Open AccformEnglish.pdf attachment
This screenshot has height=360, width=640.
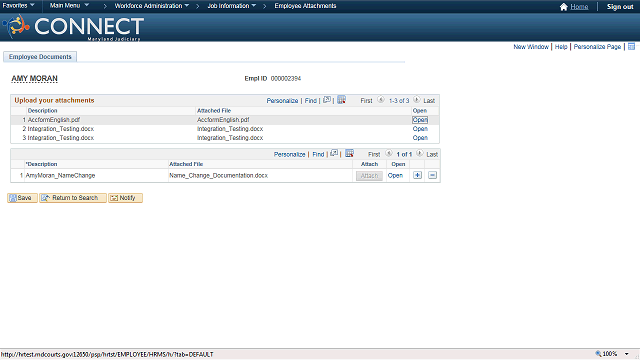420,120
